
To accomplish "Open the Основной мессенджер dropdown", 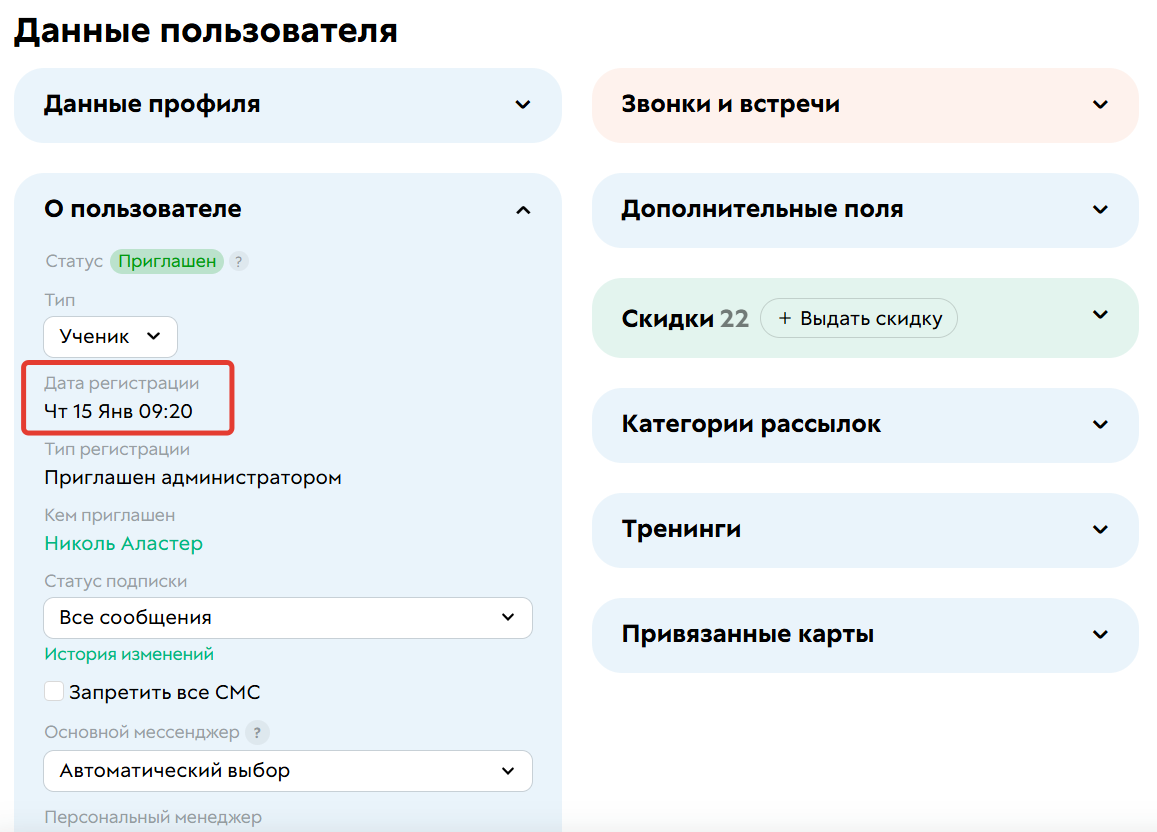I will (x=288, y=771).
